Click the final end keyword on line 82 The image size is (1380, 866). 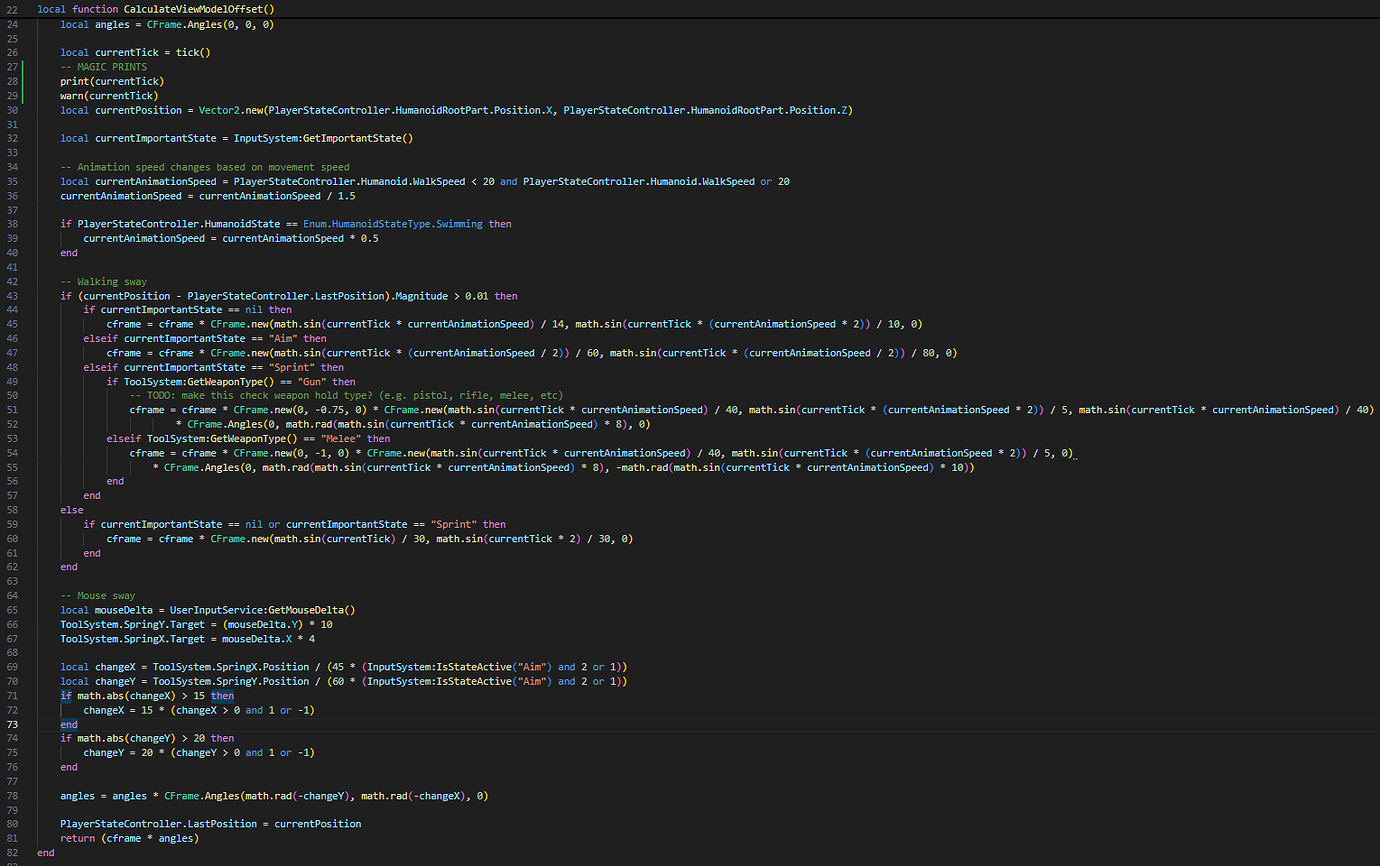(x=45, y=852)
